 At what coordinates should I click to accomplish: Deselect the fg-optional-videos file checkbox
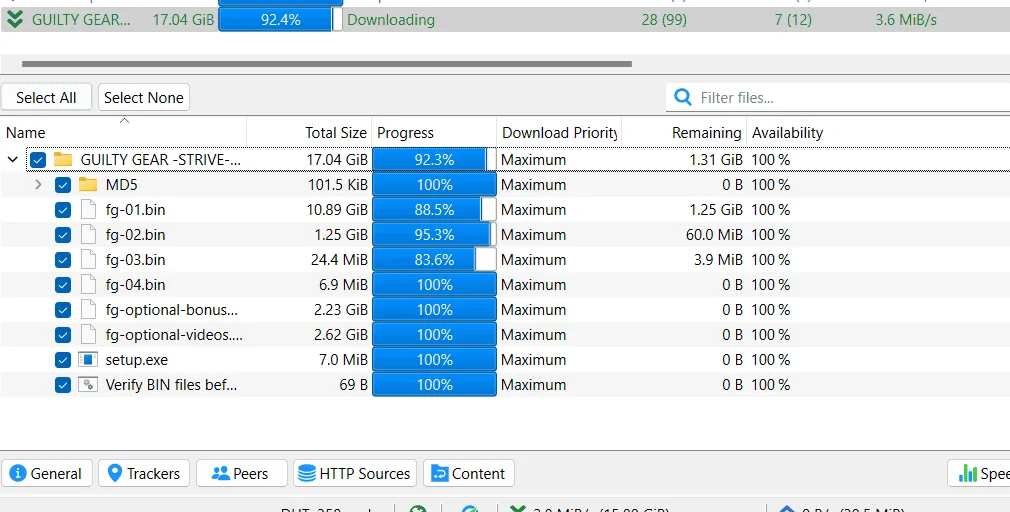pos(62,335)
